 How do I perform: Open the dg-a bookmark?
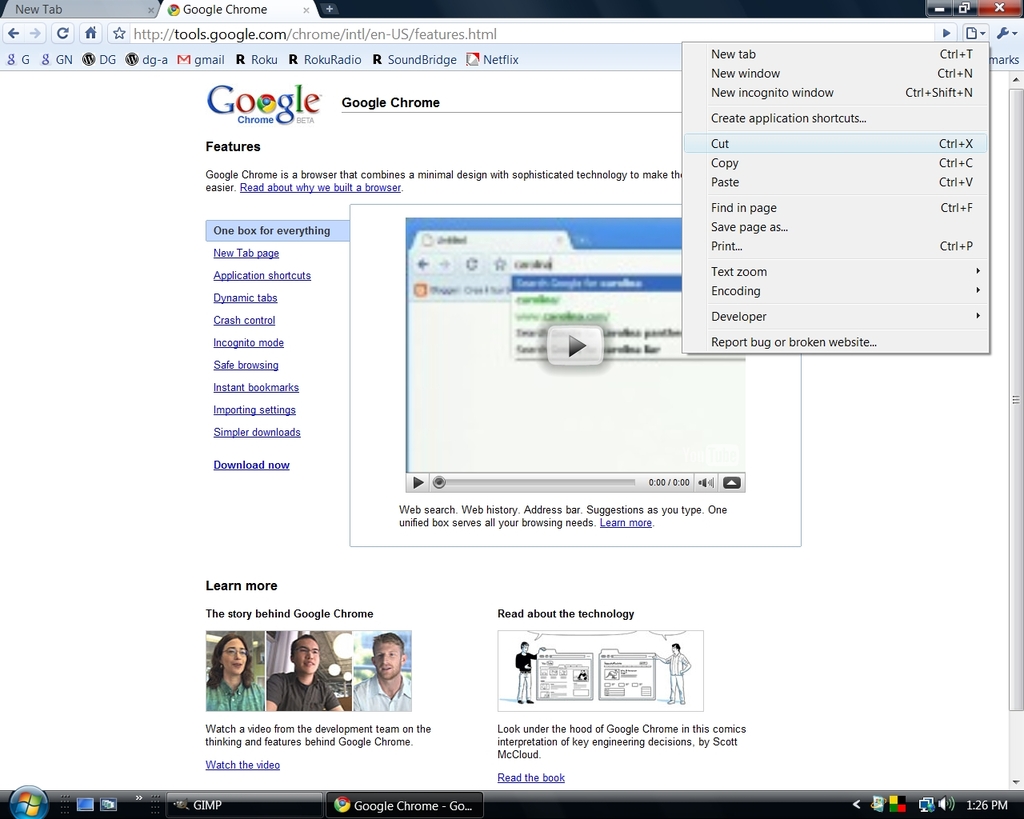pyautogui.click(x=146, y=59)
